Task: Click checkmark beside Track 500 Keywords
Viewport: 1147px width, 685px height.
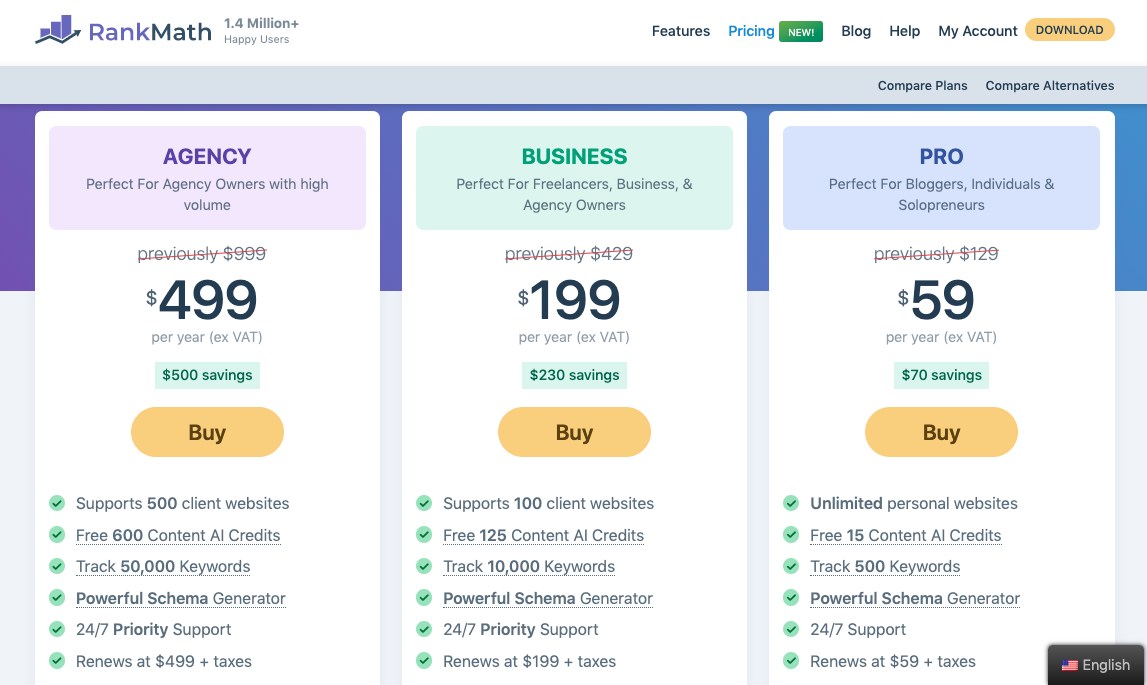Action: click(x=791, y=566)
